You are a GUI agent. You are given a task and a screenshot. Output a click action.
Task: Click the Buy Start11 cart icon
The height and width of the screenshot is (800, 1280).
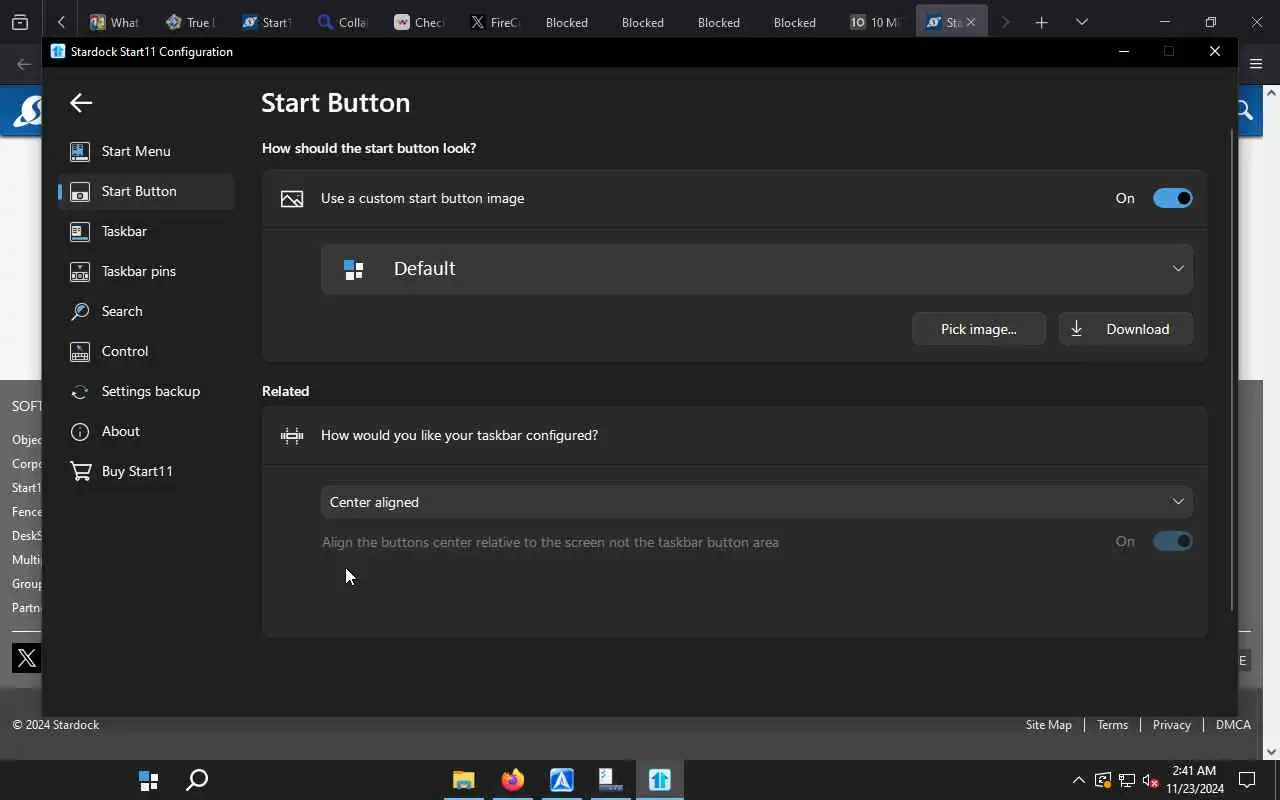80,471
